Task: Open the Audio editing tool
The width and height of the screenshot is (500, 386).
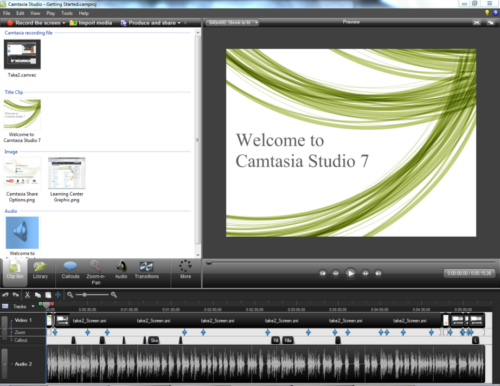Action: click(x=121, y=270)
